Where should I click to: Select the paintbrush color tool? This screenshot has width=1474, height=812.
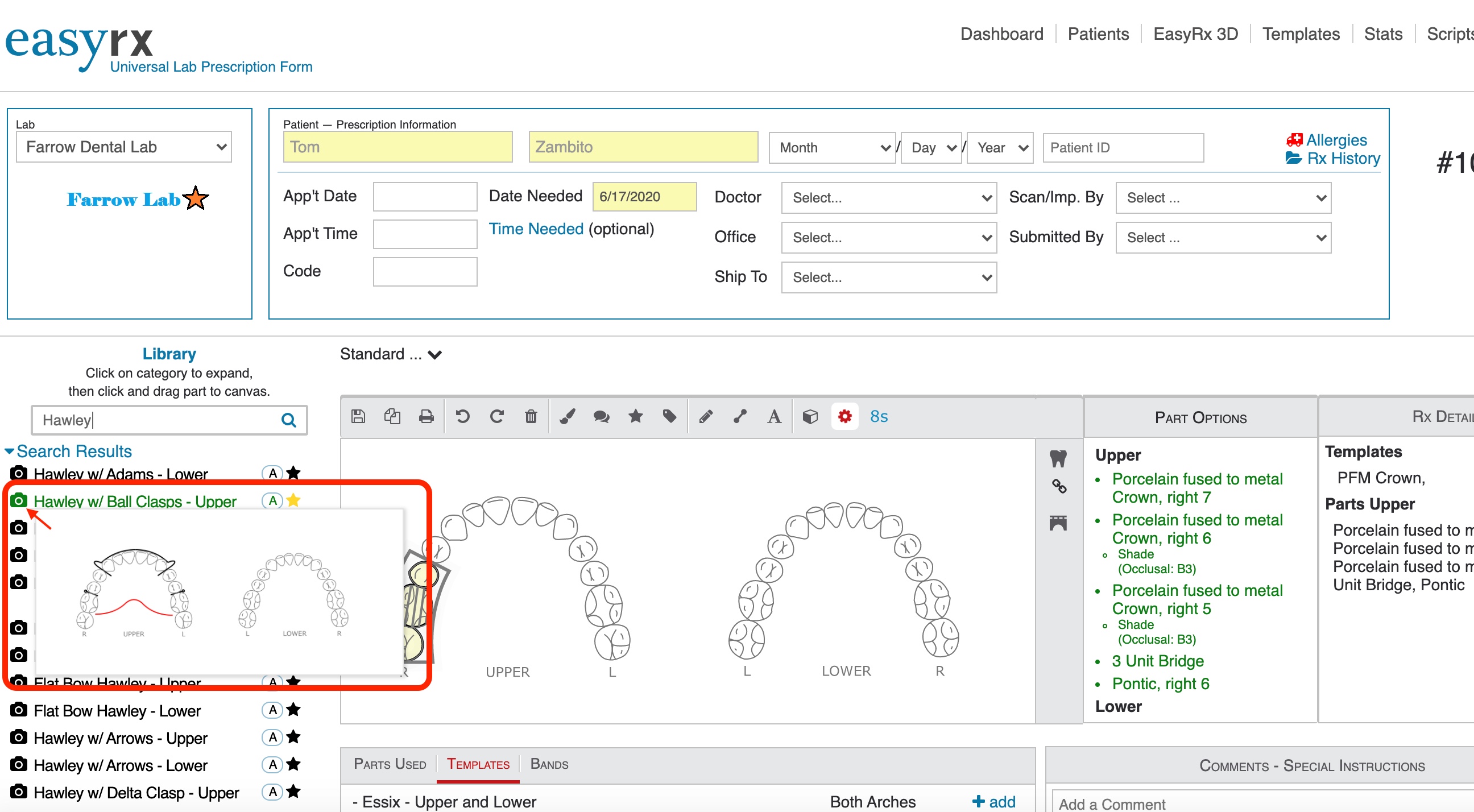tap(567, 417)
